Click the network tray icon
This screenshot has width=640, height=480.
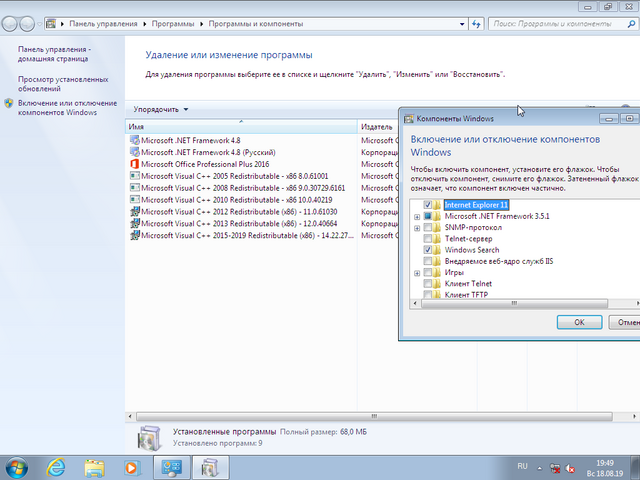coord(555,468)
